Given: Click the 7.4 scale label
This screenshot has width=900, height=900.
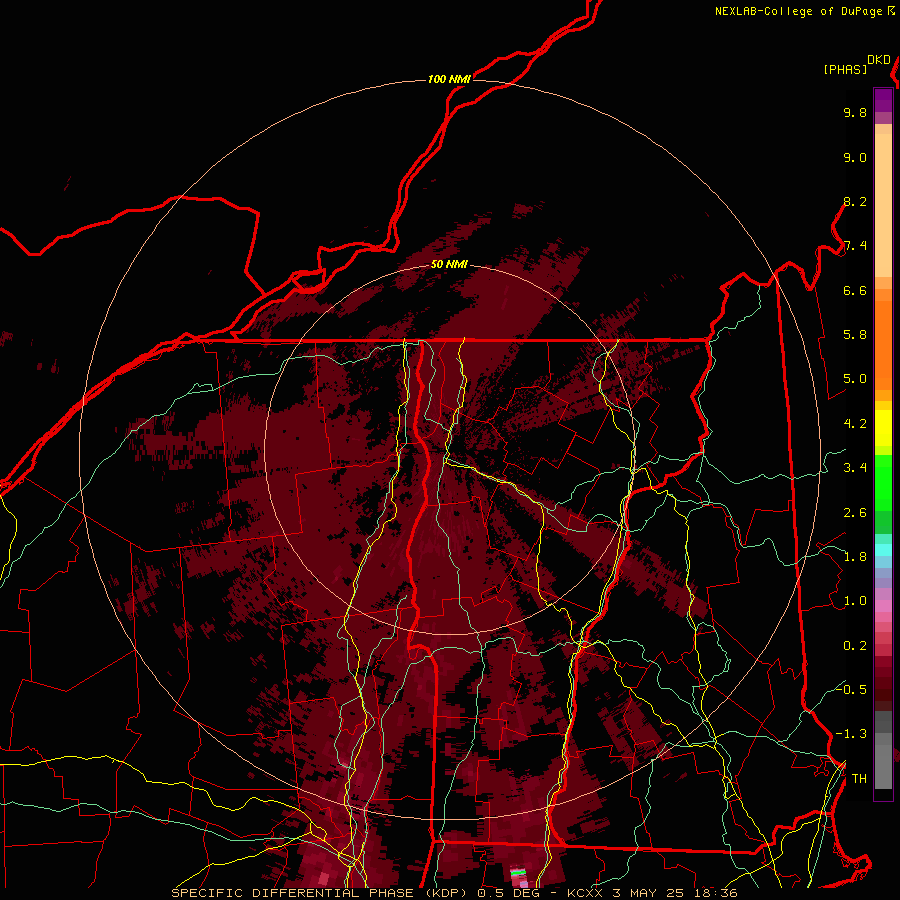Looking at the screenshot, I should point(855,246).
